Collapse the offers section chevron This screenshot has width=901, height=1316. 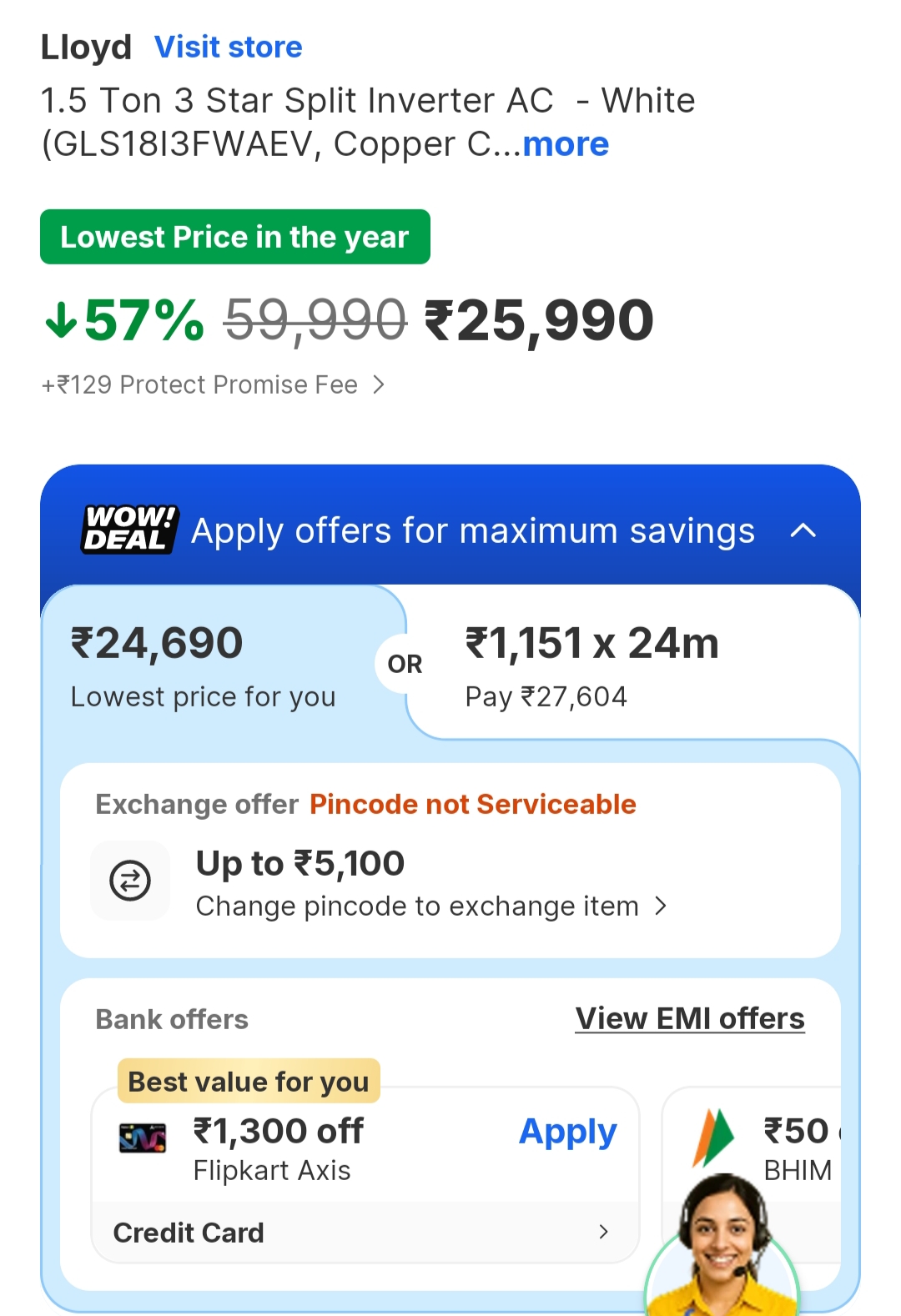coord(803,530)
